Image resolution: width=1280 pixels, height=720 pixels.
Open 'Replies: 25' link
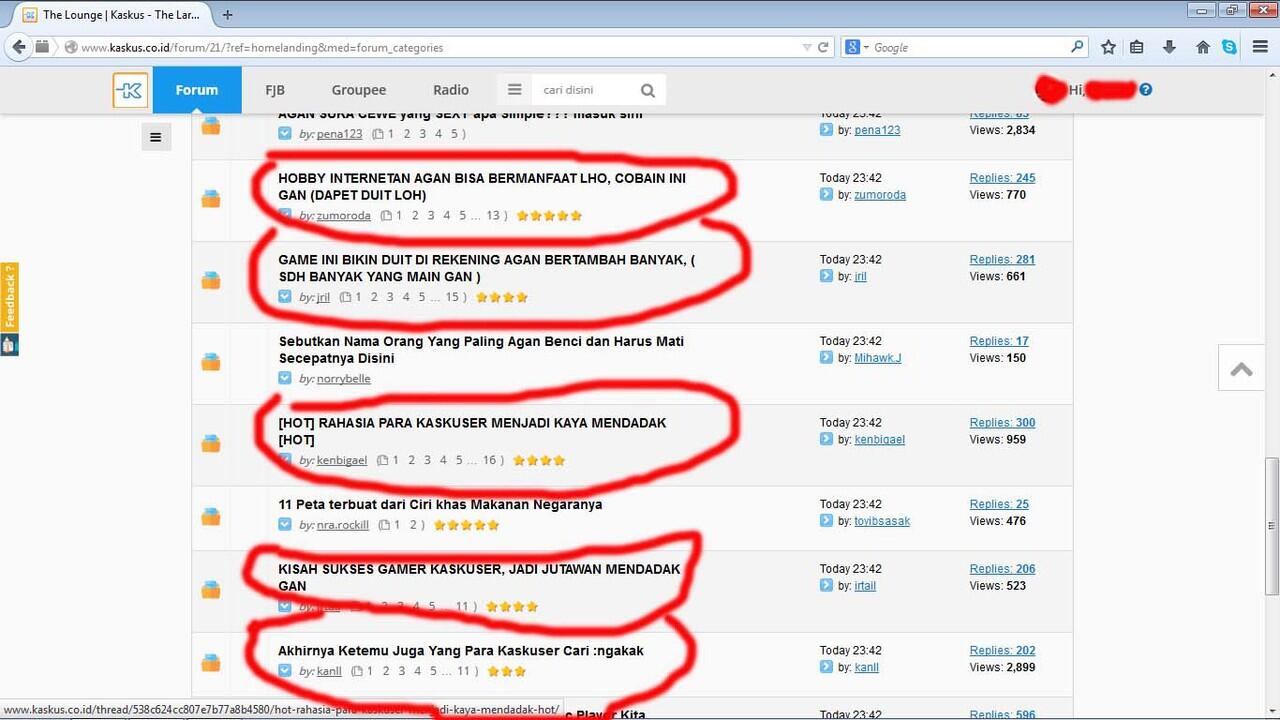point(999,504)
